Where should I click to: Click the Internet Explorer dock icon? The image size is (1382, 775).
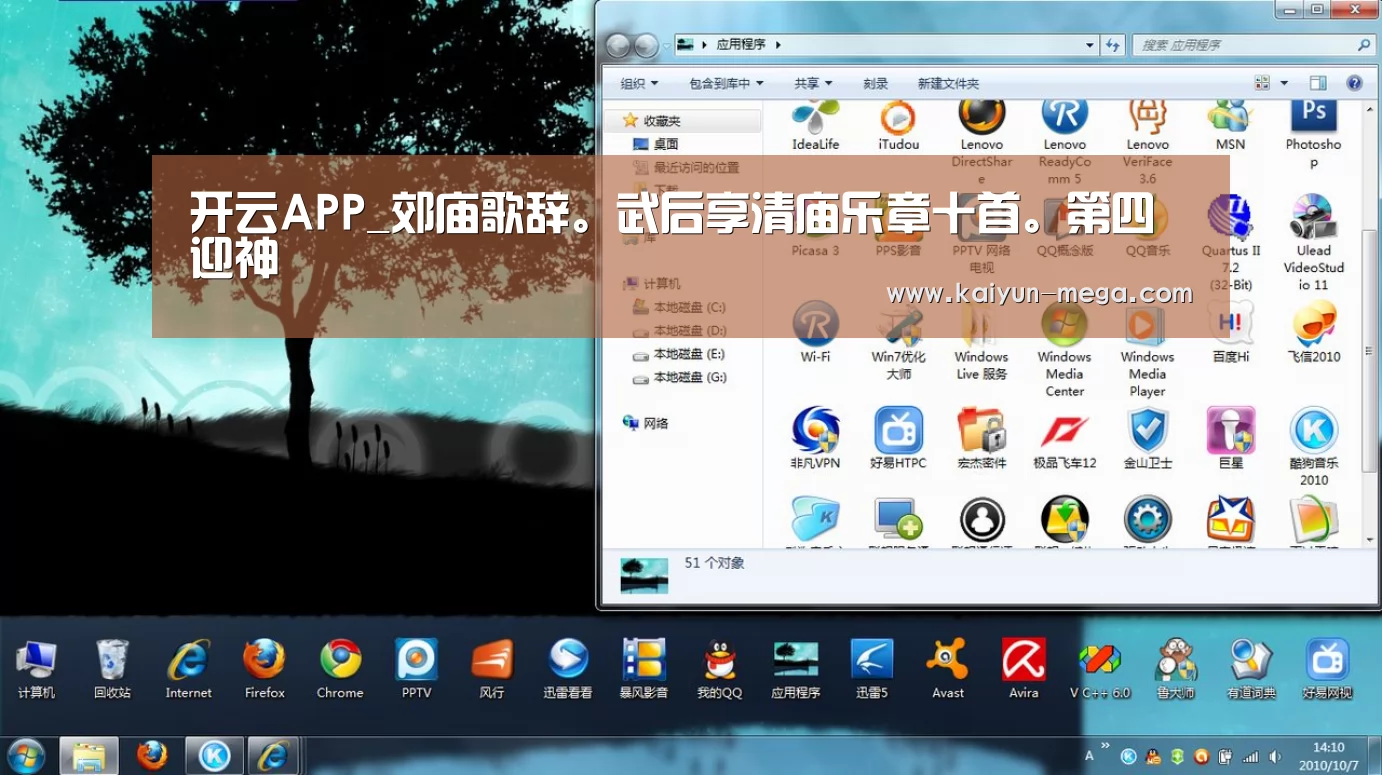point(188,668)
